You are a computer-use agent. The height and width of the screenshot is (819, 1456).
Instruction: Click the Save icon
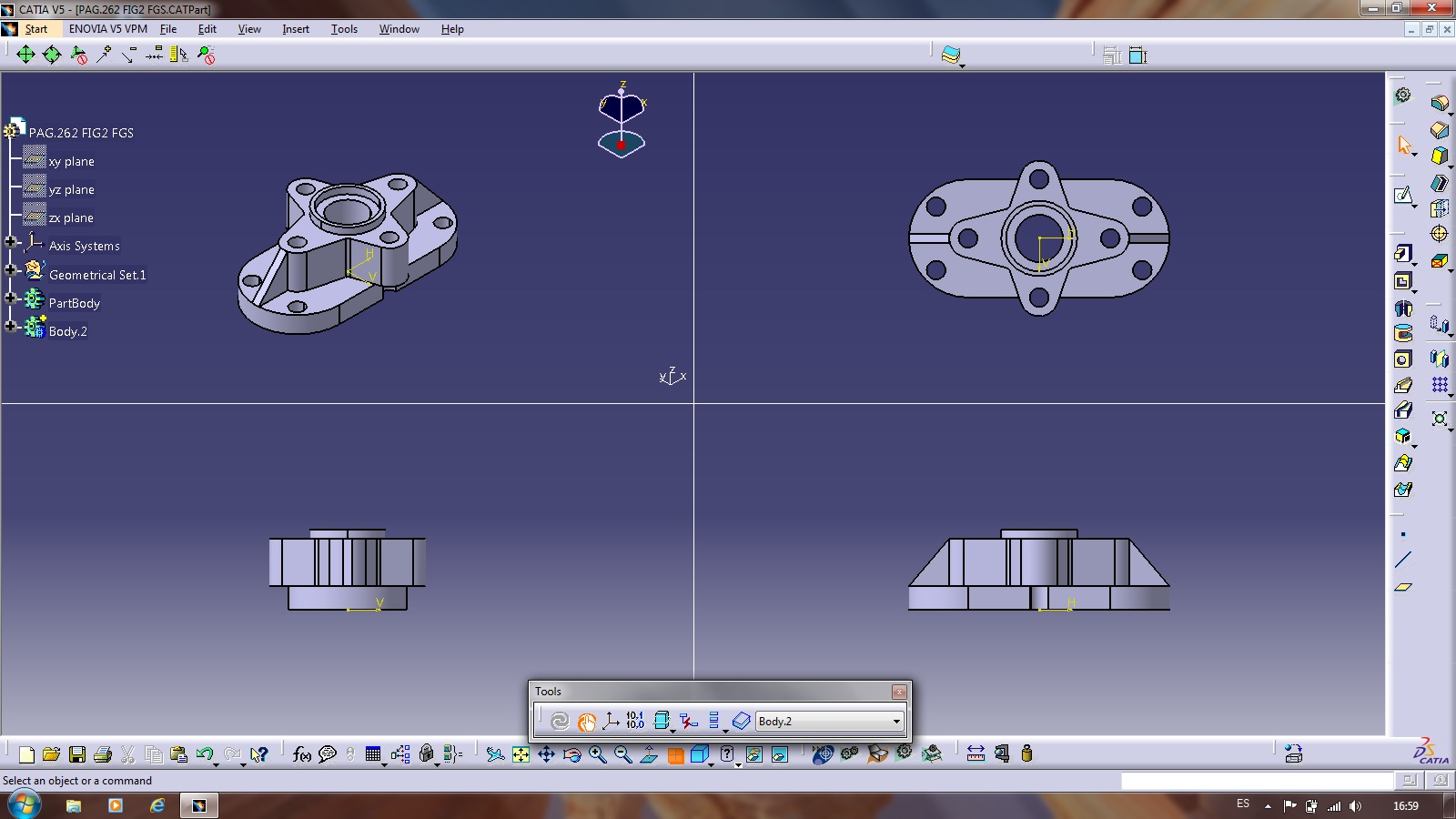77,753
